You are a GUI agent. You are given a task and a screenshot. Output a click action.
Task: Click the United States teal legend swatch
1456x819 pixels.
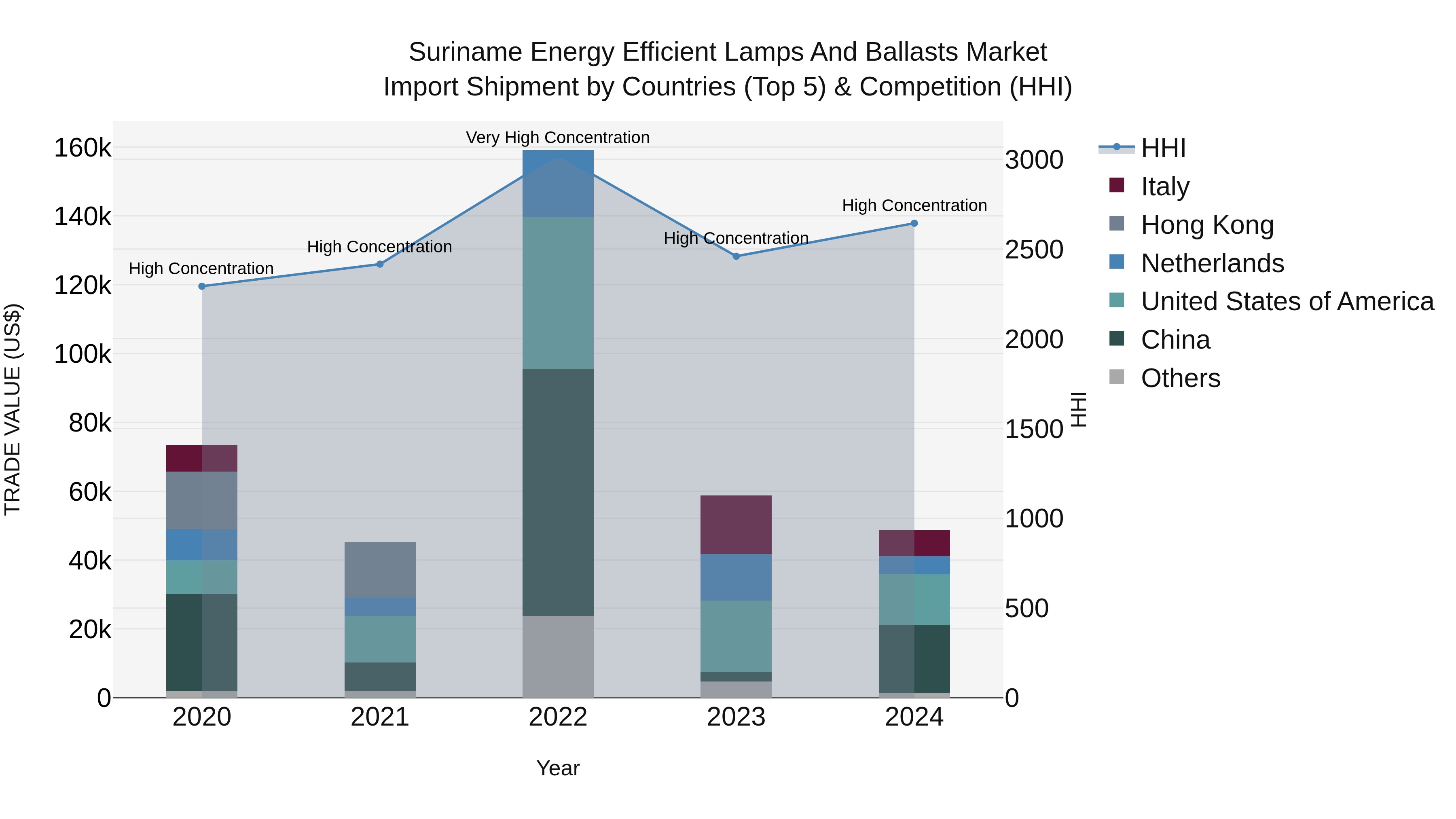click(1117, 300)
